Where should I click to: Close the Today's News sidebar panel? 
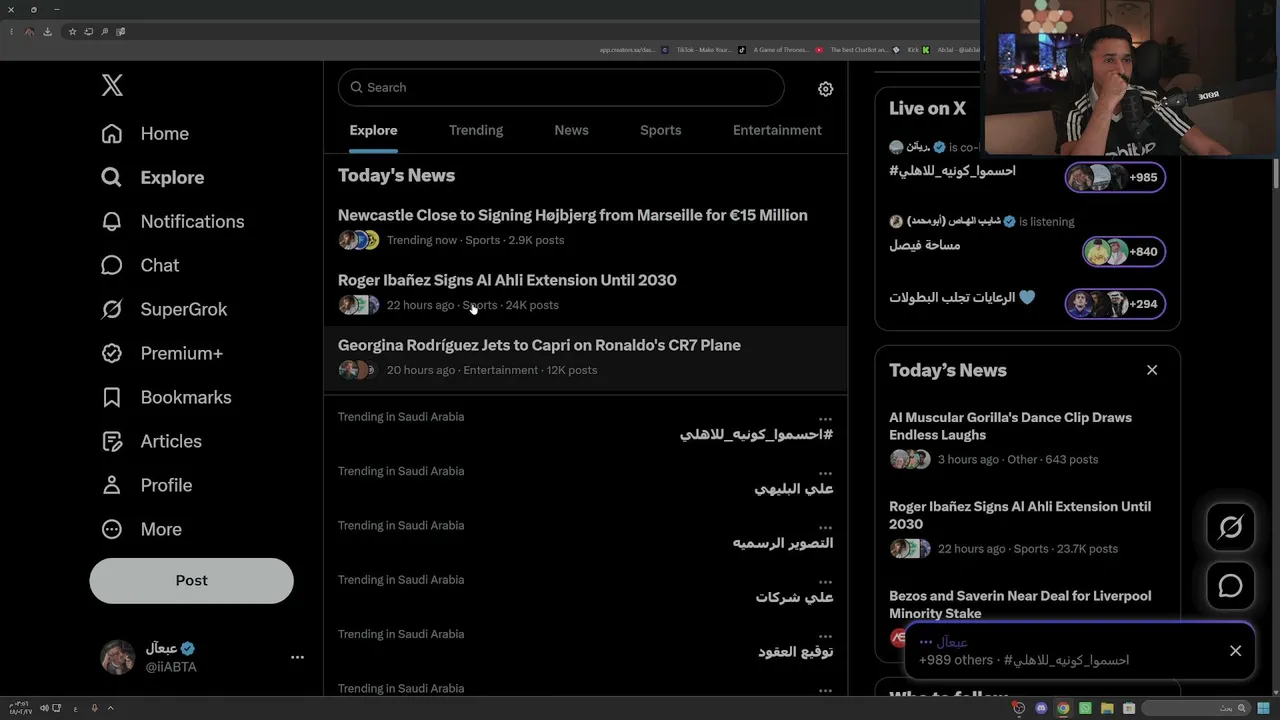pos(1152,370)
